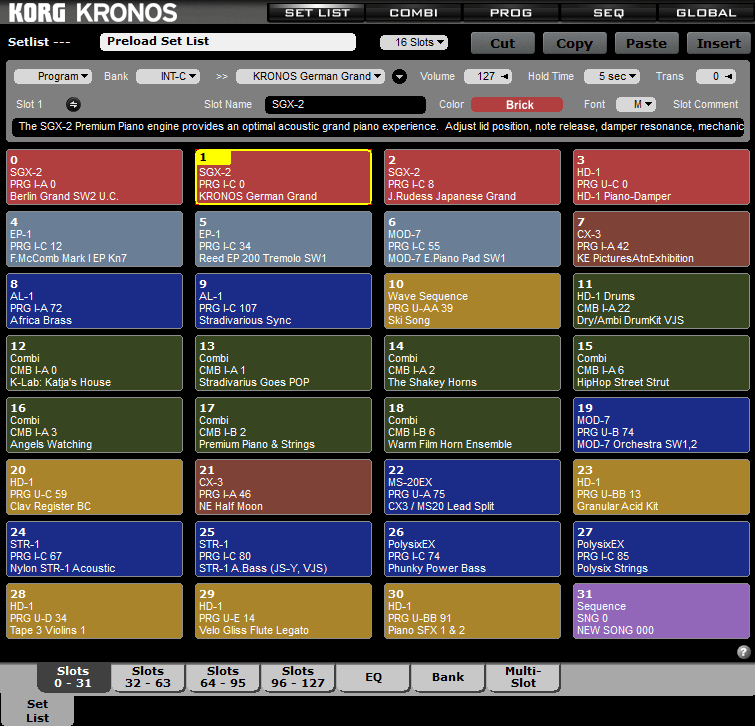Open the Slots 0 - 31 tab

pos(73,677)
